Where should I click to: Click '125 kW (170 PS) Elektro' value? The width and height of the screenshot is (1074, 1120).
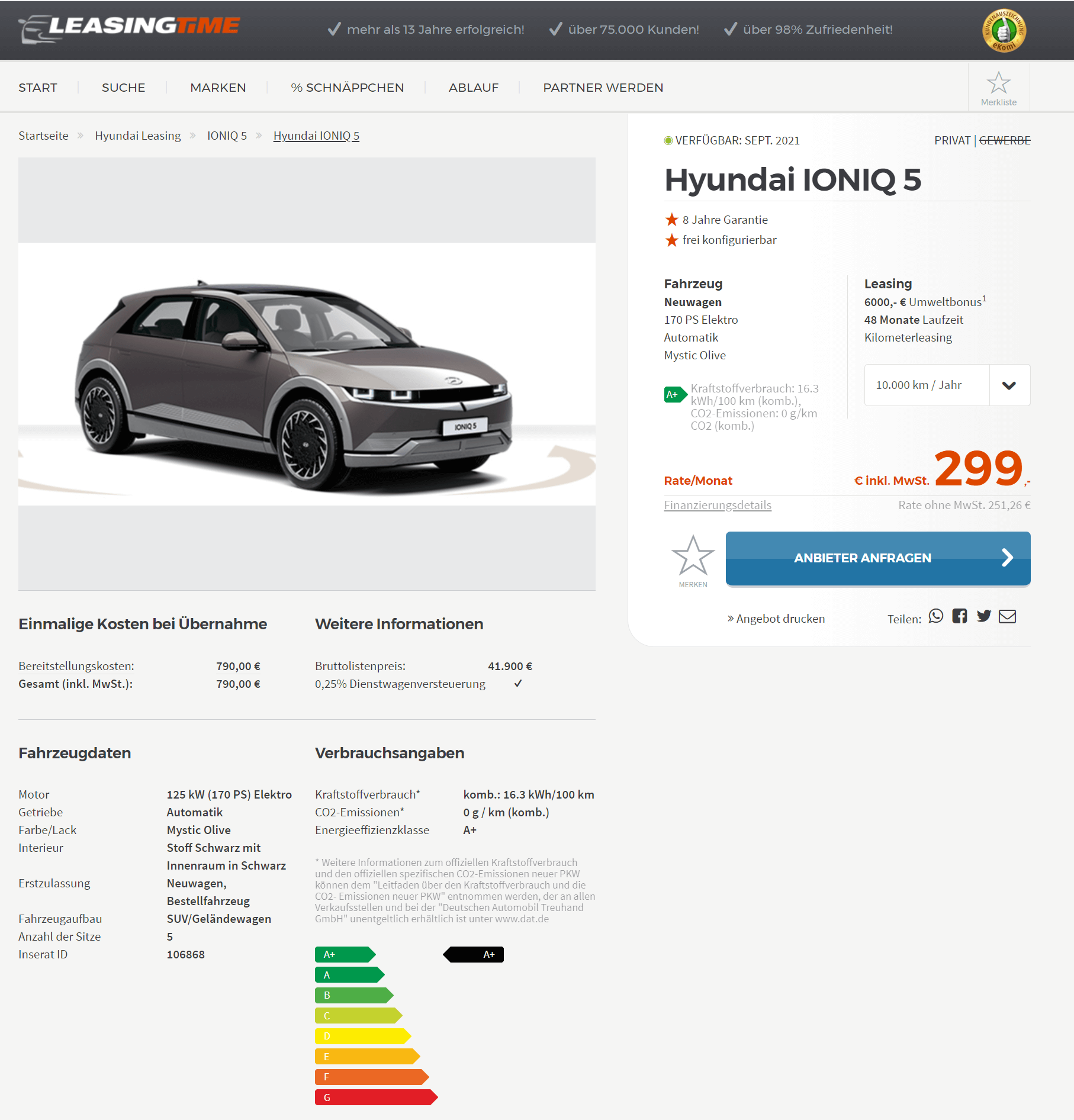229,794
